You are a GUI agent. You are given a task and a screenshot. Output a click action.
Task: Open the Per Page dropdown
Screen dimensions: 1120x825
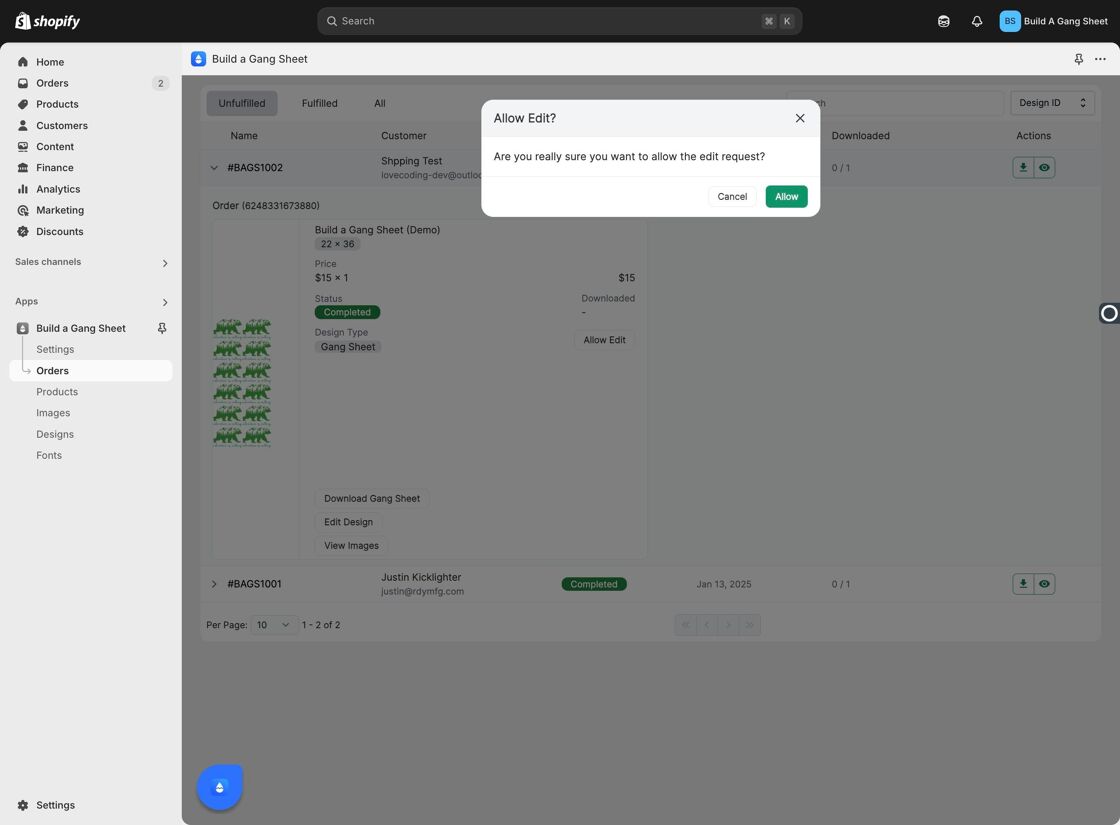tap(274, 625)
